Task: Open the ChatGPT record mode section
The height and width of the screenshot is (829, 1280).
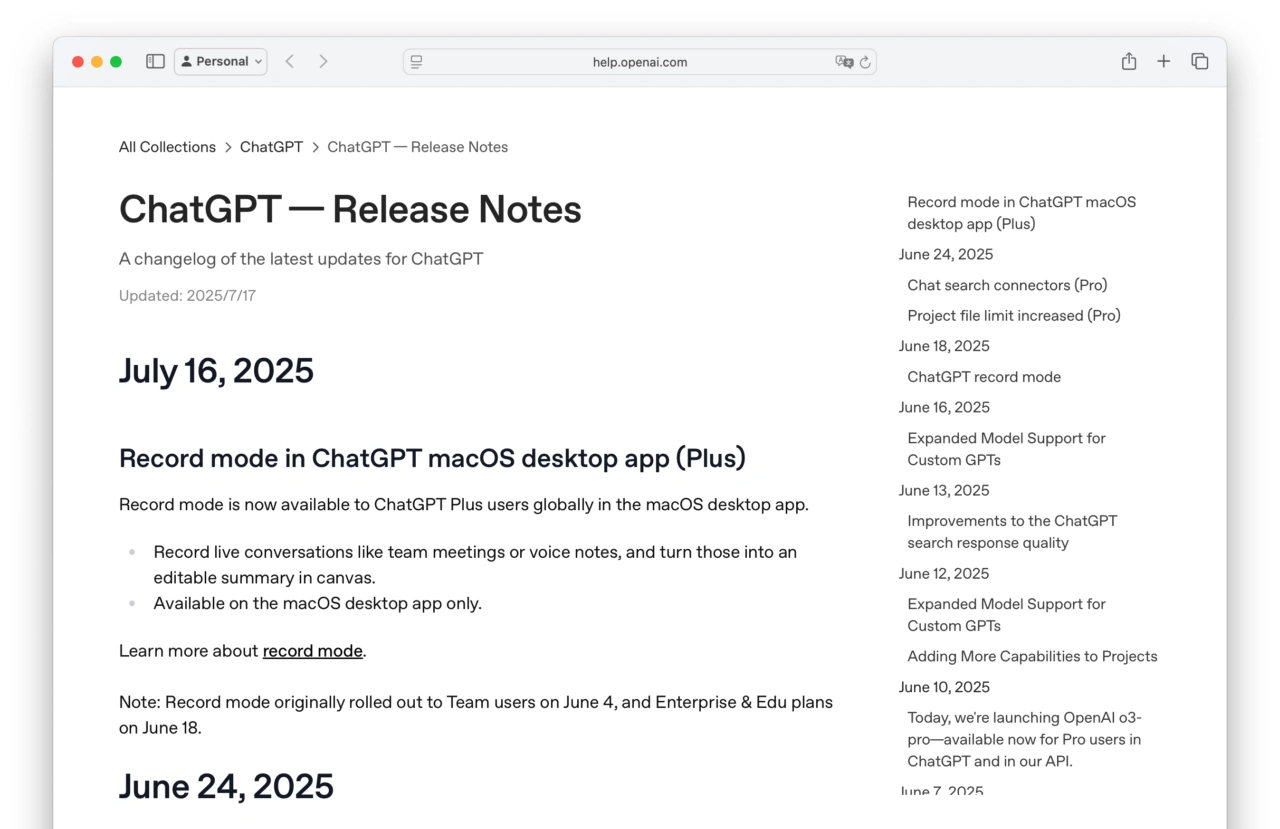Action: (983, 377)
